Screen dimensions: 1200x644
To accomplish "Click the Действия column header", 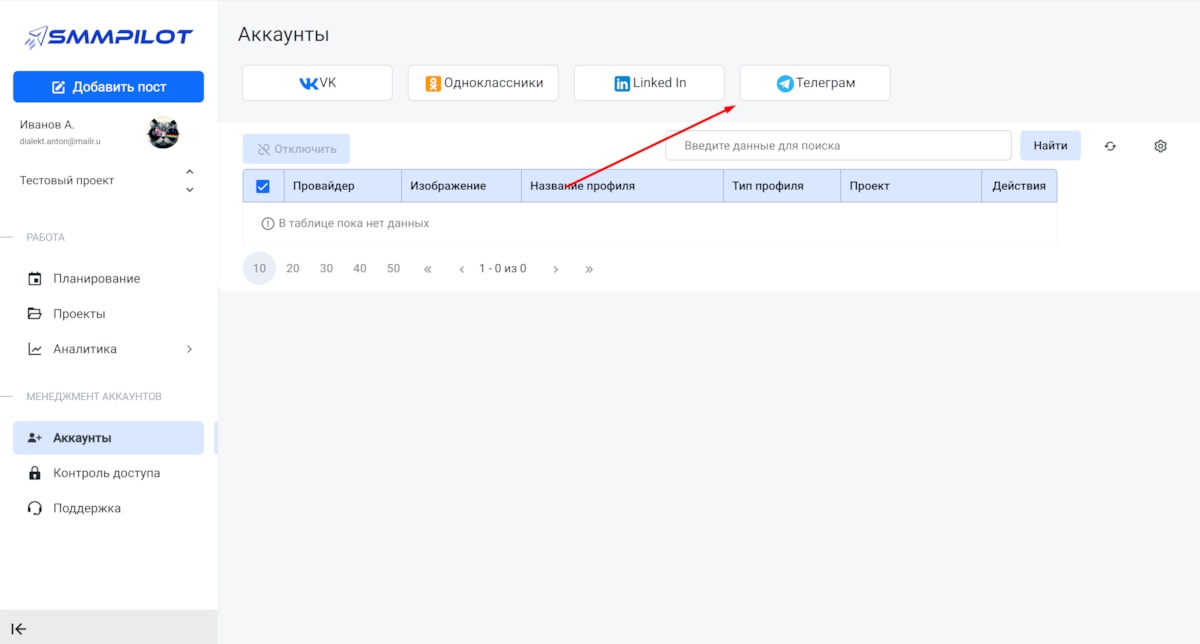I will point(1020,186).
